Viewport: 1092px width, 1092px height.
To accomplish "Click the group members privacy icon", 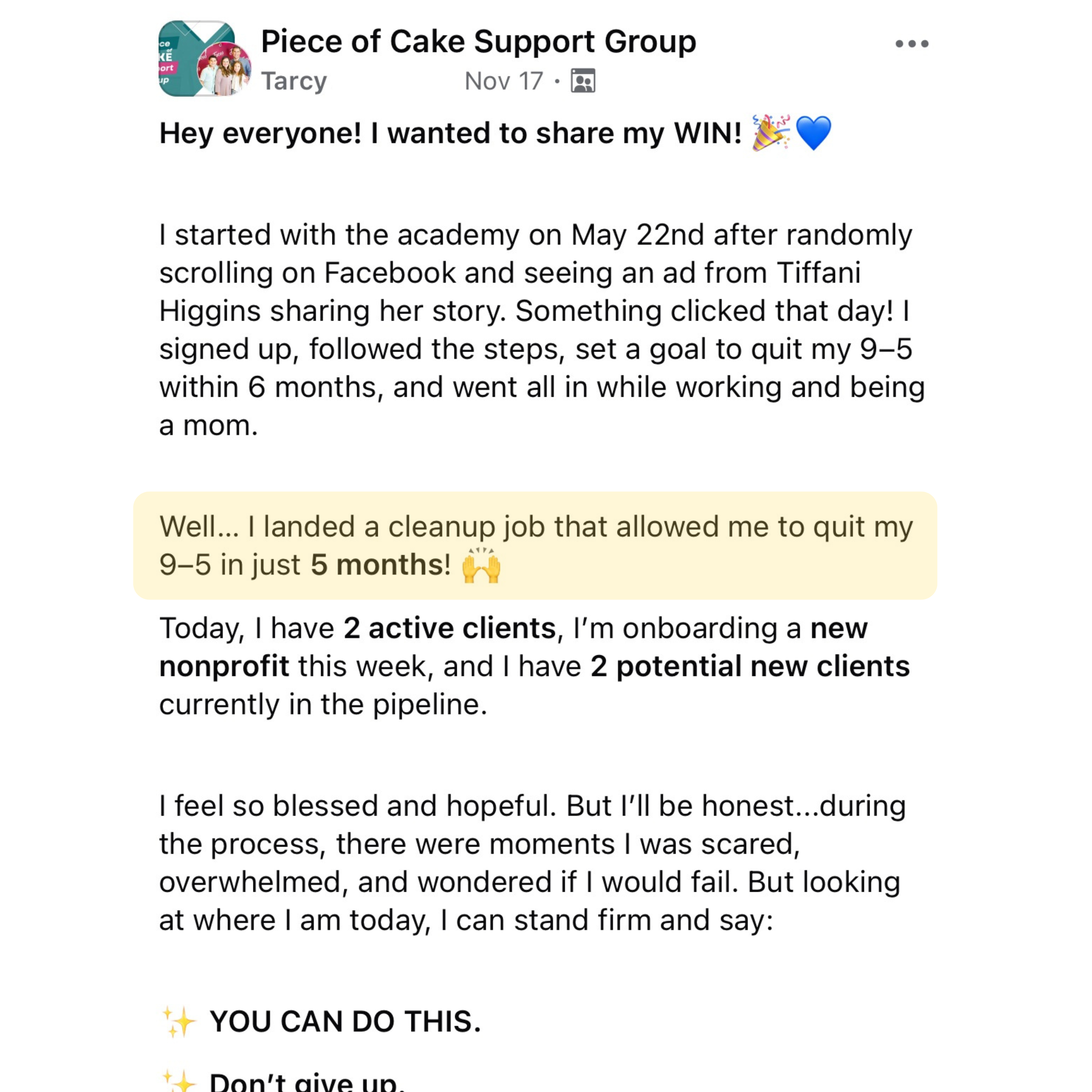I will tap(583, 81).
